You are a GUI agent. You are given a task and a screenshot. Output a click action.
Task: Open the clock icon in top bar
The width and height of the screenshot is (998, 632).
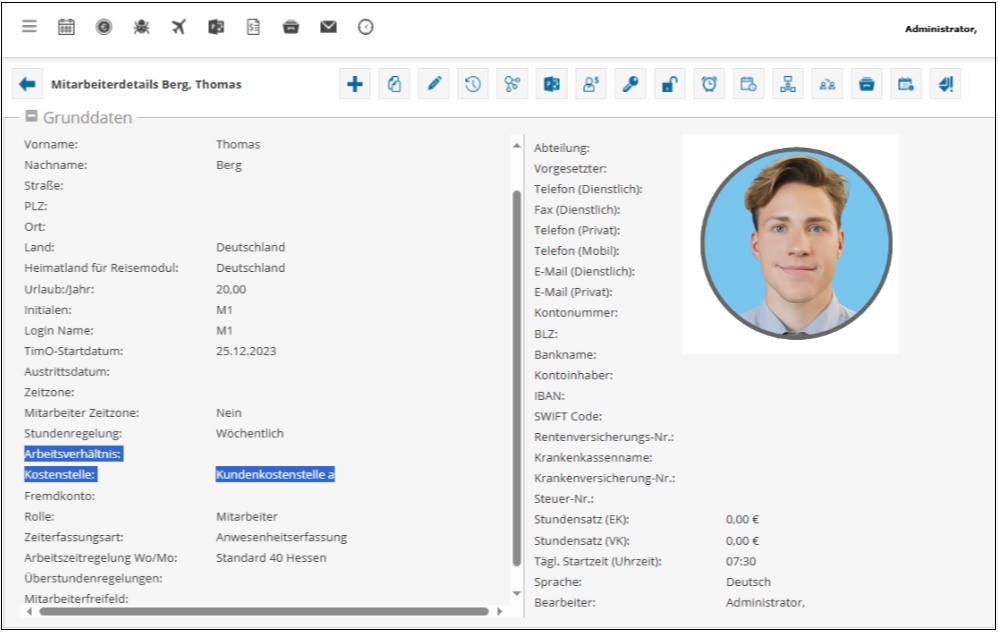[366, 27]
